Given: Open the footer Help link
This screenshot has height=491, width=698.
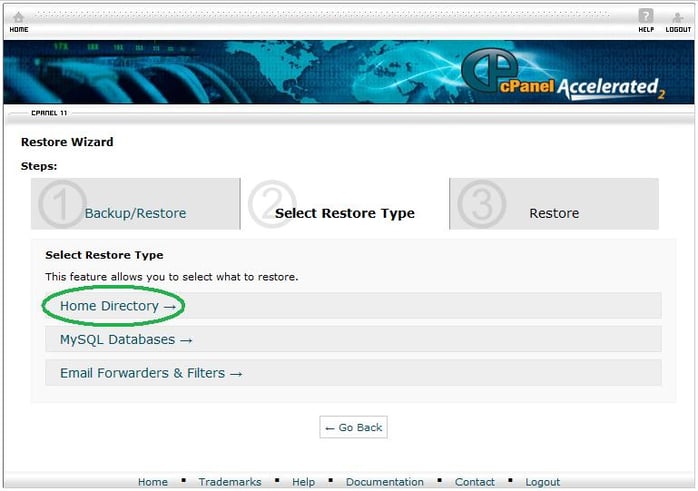Looking at the screenshot, I should (x=303, y=482).
